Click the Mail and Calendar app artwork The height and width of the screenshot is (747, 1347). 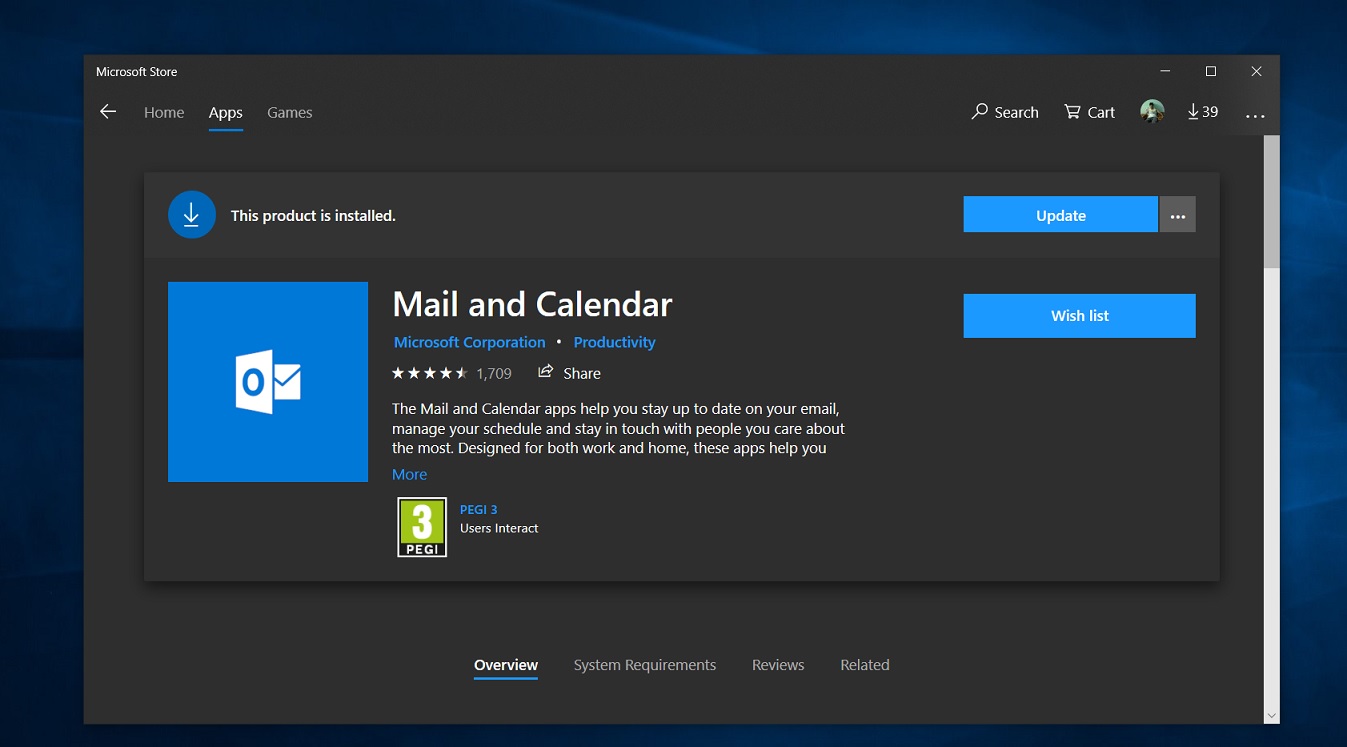(x=267, y=381)
